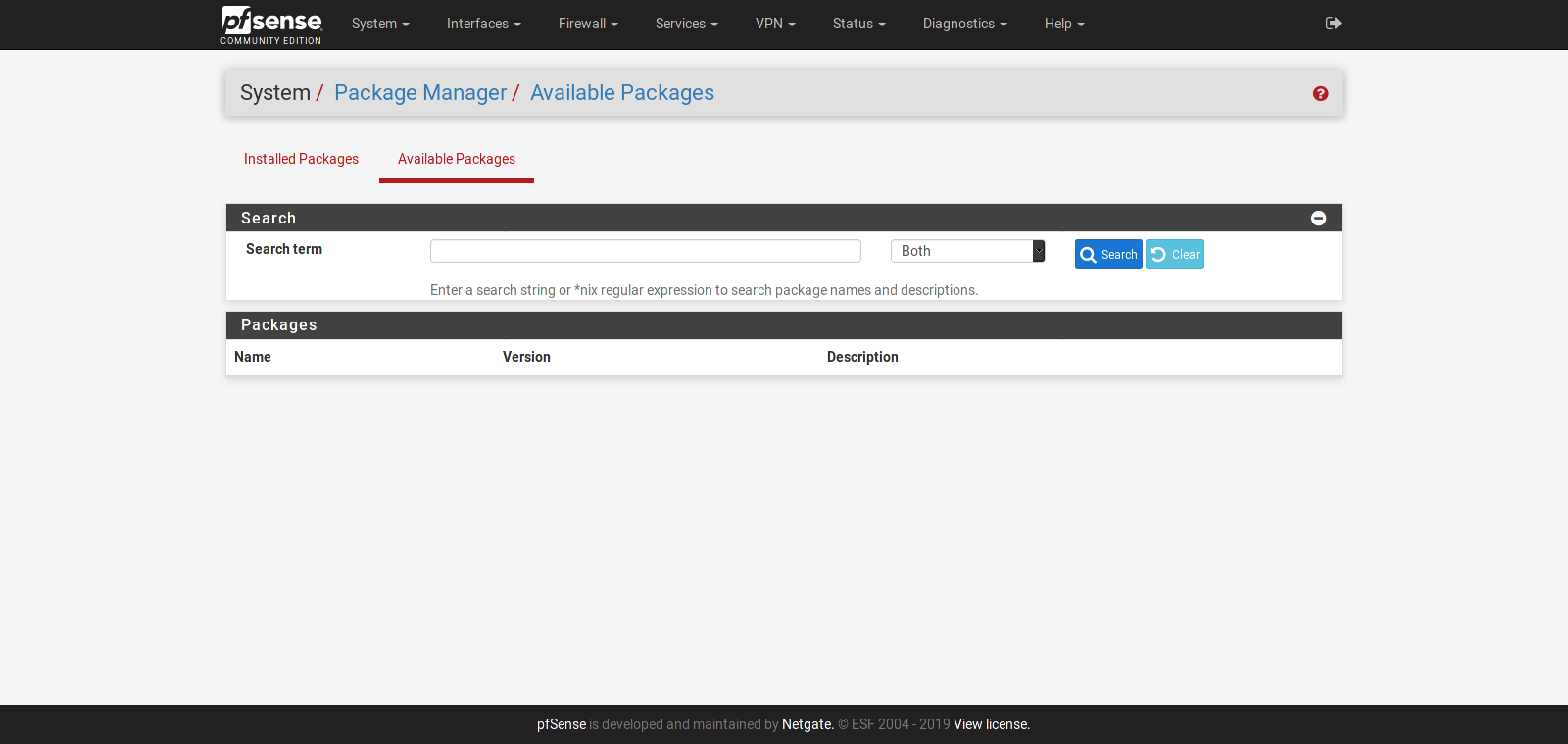Screen dimensions: 1568x744
Task: Open the Status menu
Action: click(858, 24)
